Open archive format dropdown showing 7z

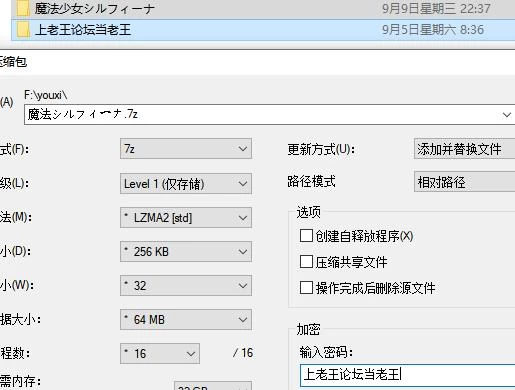[x=186, y=149]
